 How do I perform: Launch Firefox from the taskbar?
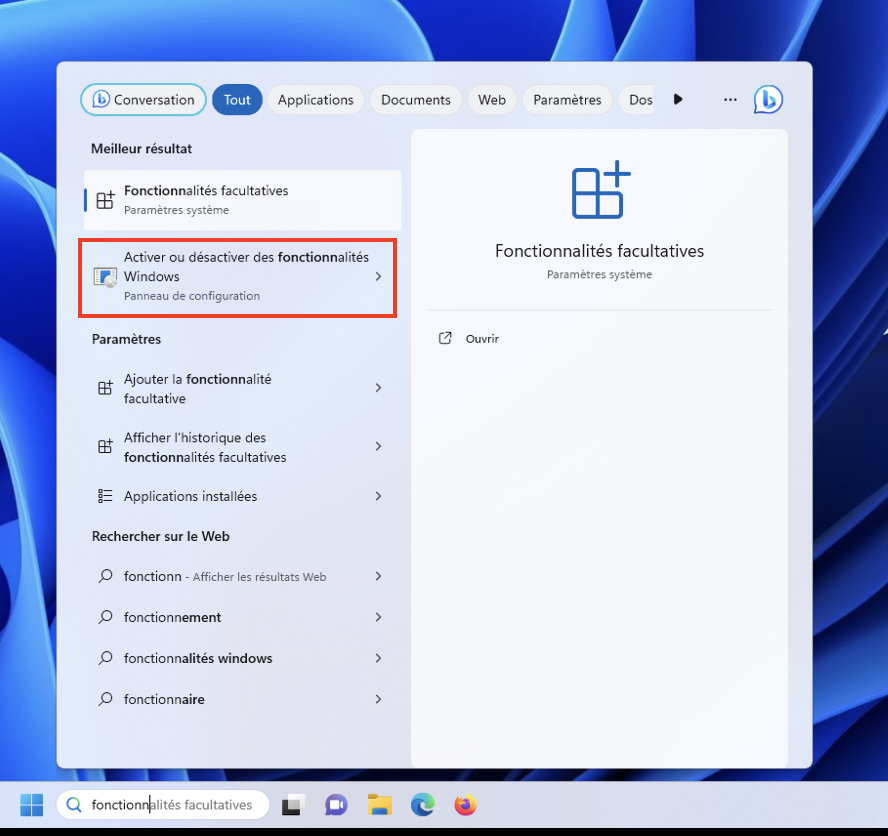pos(466,805)
